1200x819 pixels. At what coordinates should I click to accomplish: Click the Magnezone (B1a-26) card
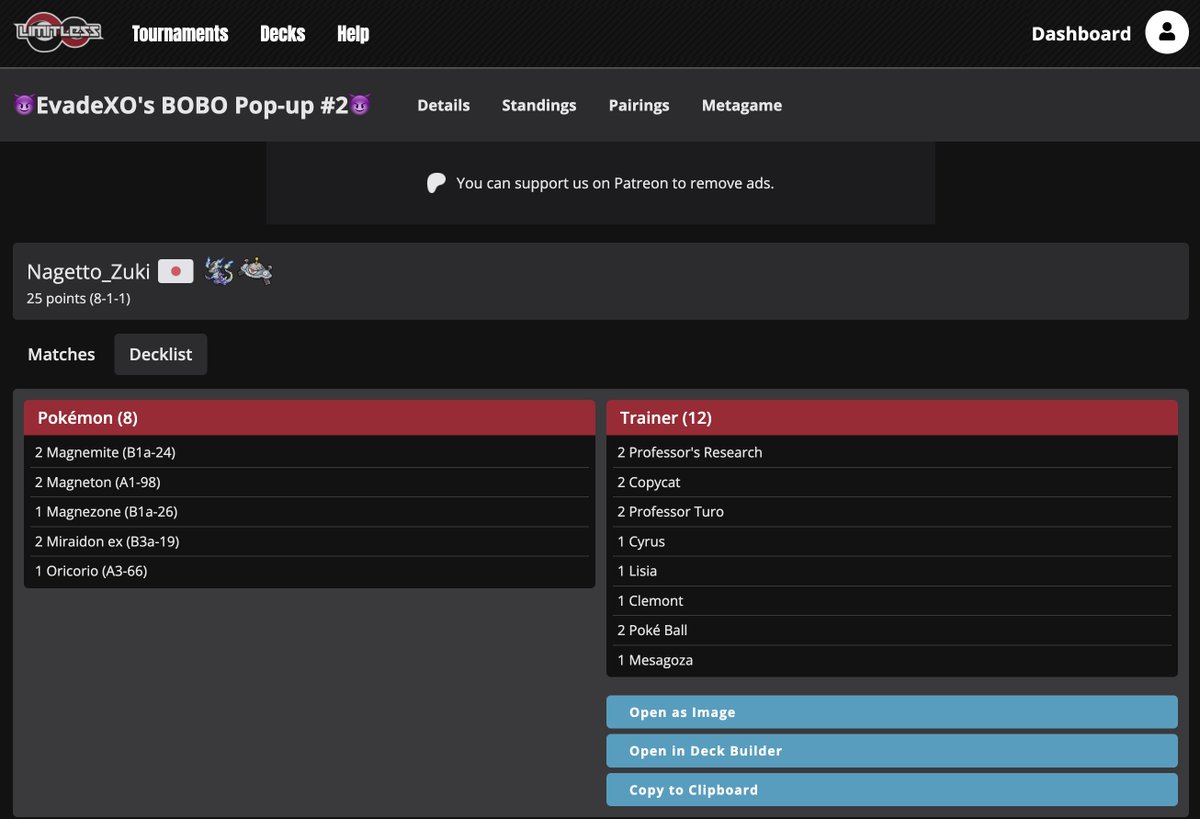click(x=309, y=511)
